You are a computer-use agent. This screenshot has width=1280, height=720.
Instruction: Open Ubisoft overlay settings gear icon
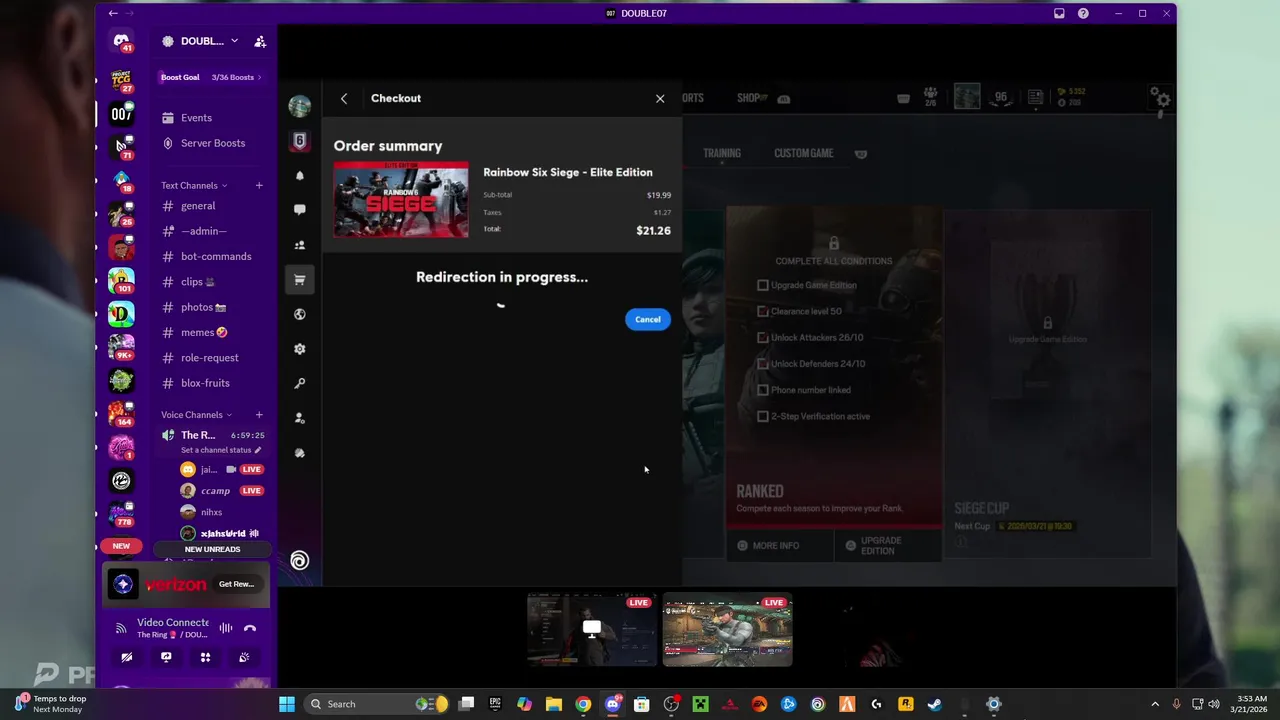[x=299, y=349]
